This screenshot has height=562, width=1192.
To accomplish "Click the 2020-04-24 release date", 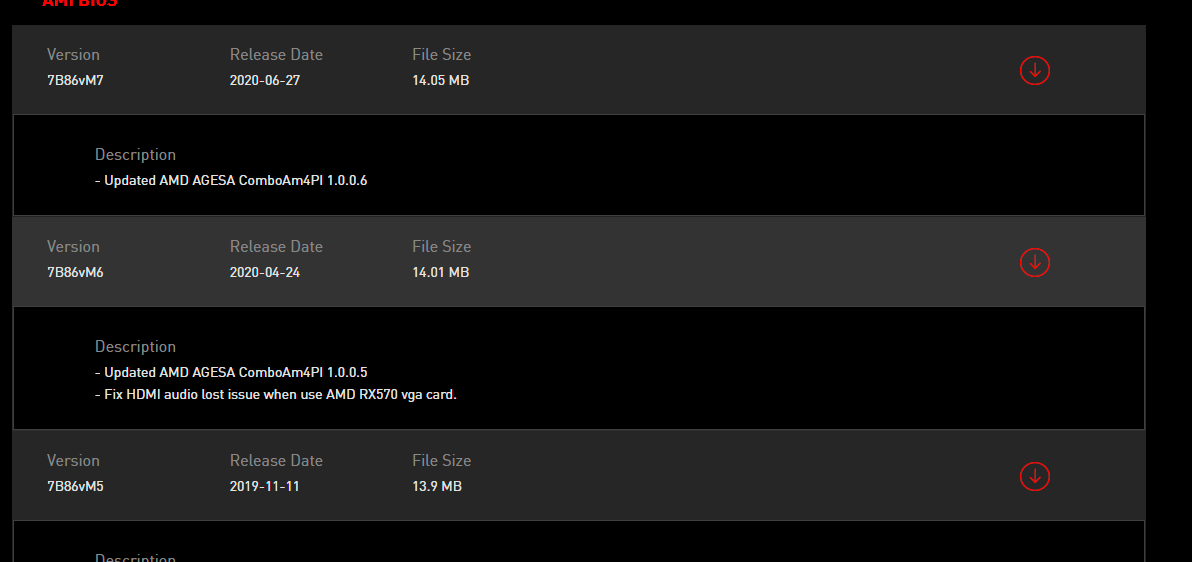I will (265, 272).
